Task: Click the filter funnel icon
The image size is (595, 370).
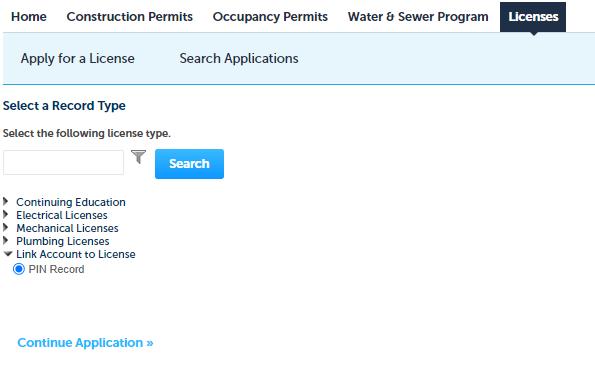Action: click(139, 157)
